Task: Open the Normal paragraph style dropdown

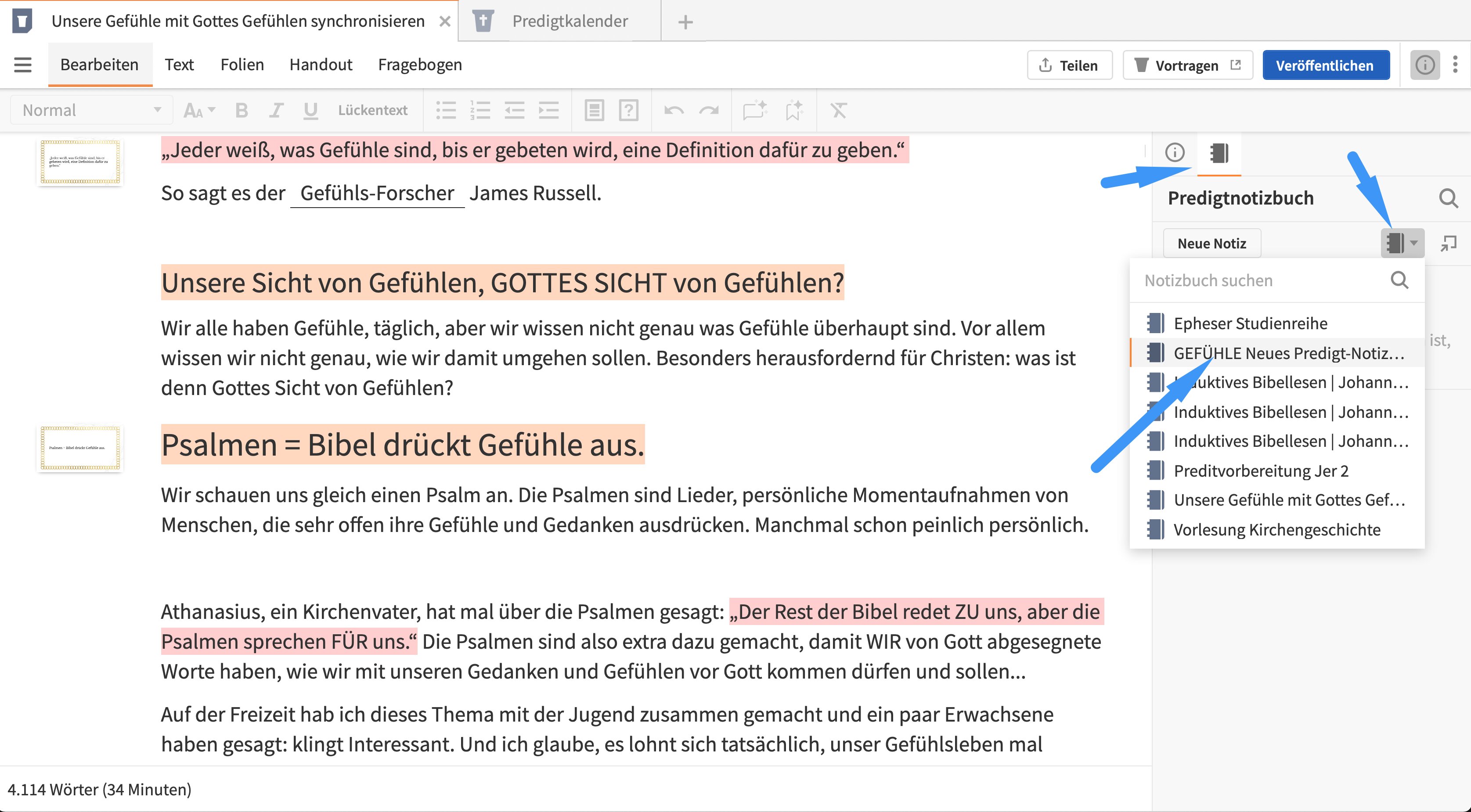Action: (x=91, y=110)
